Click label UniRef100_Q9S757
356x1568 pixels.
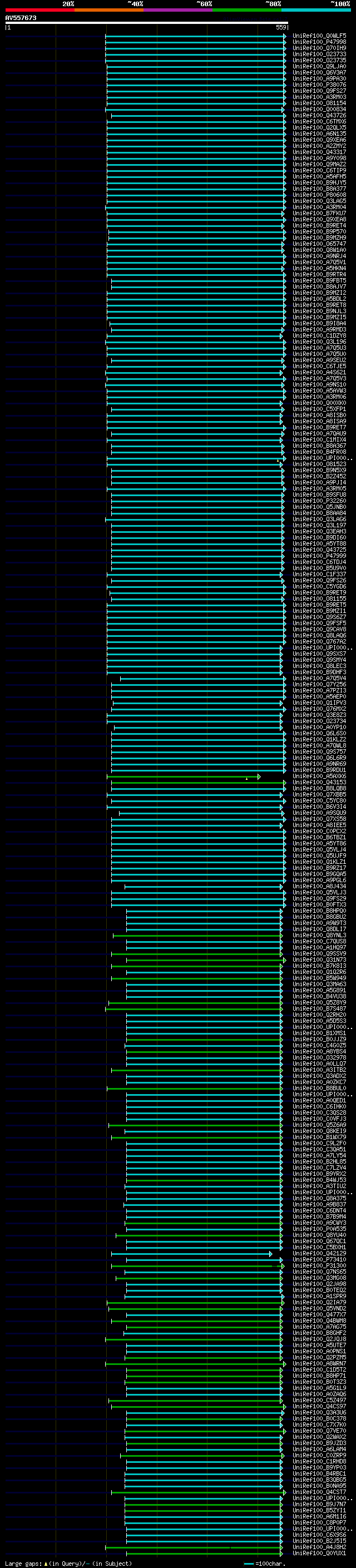tap(319, 752)
